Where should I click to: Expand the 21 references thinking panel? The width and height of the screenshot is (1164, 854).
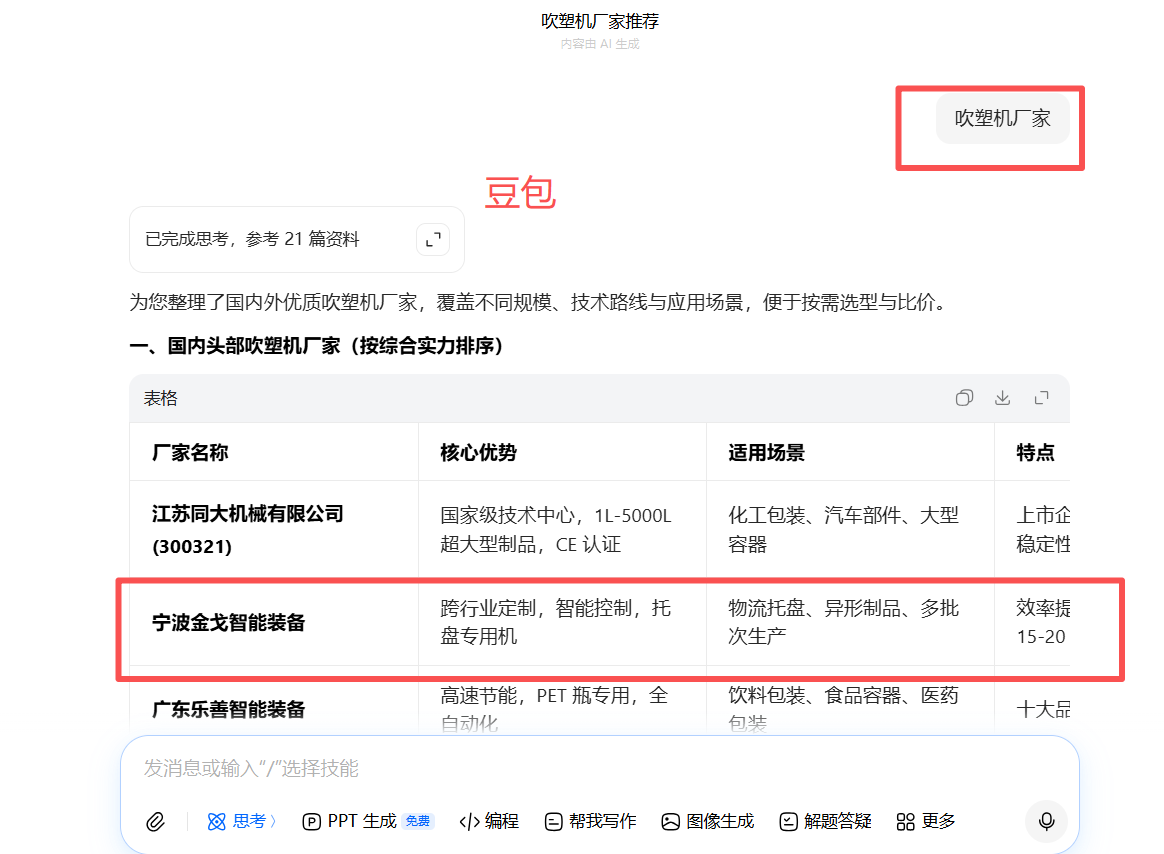coord(434,240)
